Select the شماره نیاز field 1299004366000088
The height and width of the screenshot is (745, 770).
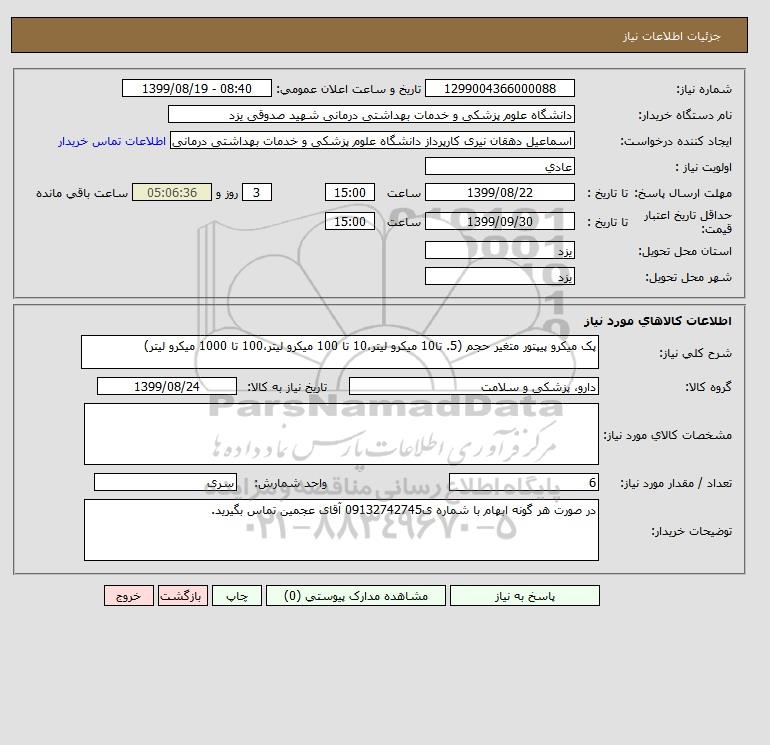tap(499, 88)
